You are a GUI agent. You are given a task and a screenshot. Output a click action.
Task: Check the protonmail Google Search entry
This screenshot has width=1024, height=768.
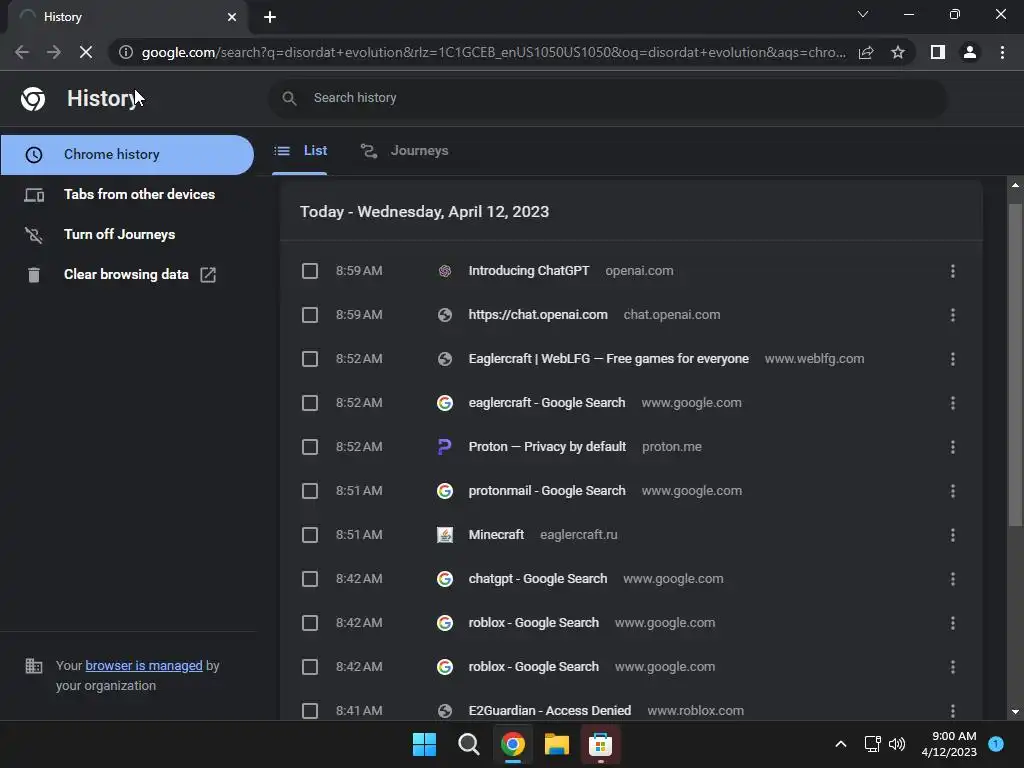pos(310,491)
